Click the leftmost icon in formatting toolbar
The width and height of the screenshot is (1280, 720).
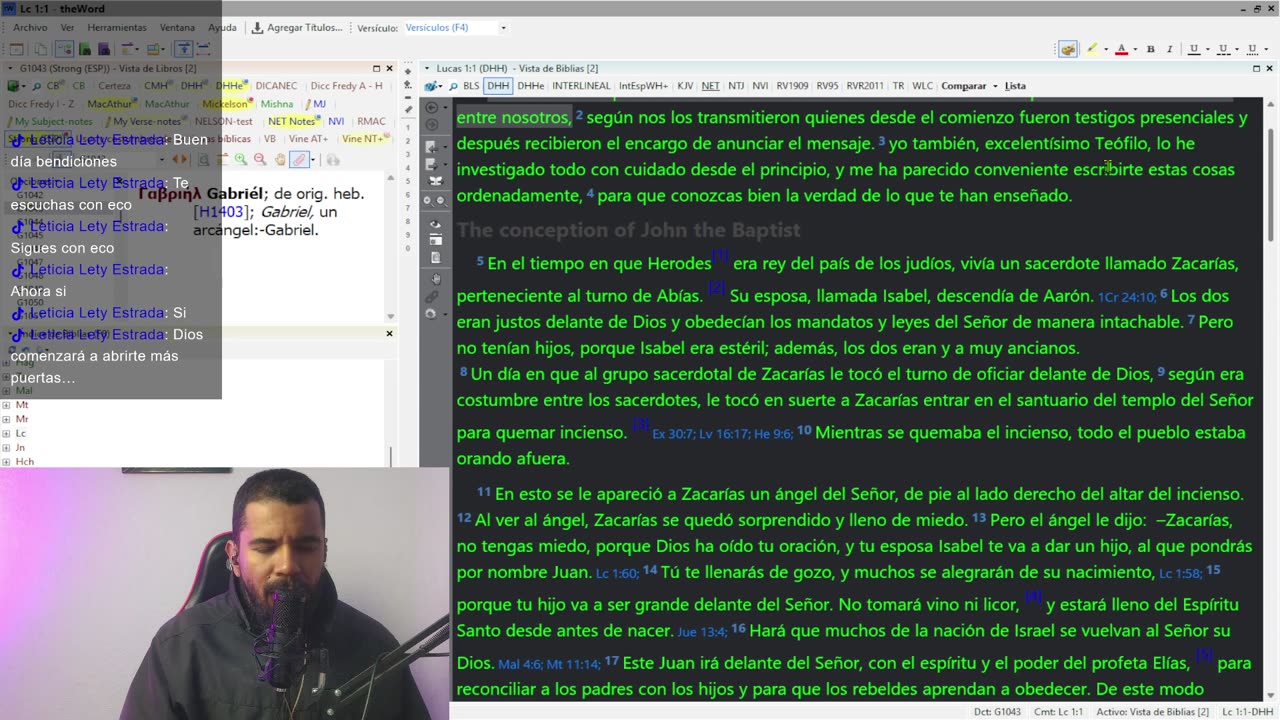[1069, 49]
